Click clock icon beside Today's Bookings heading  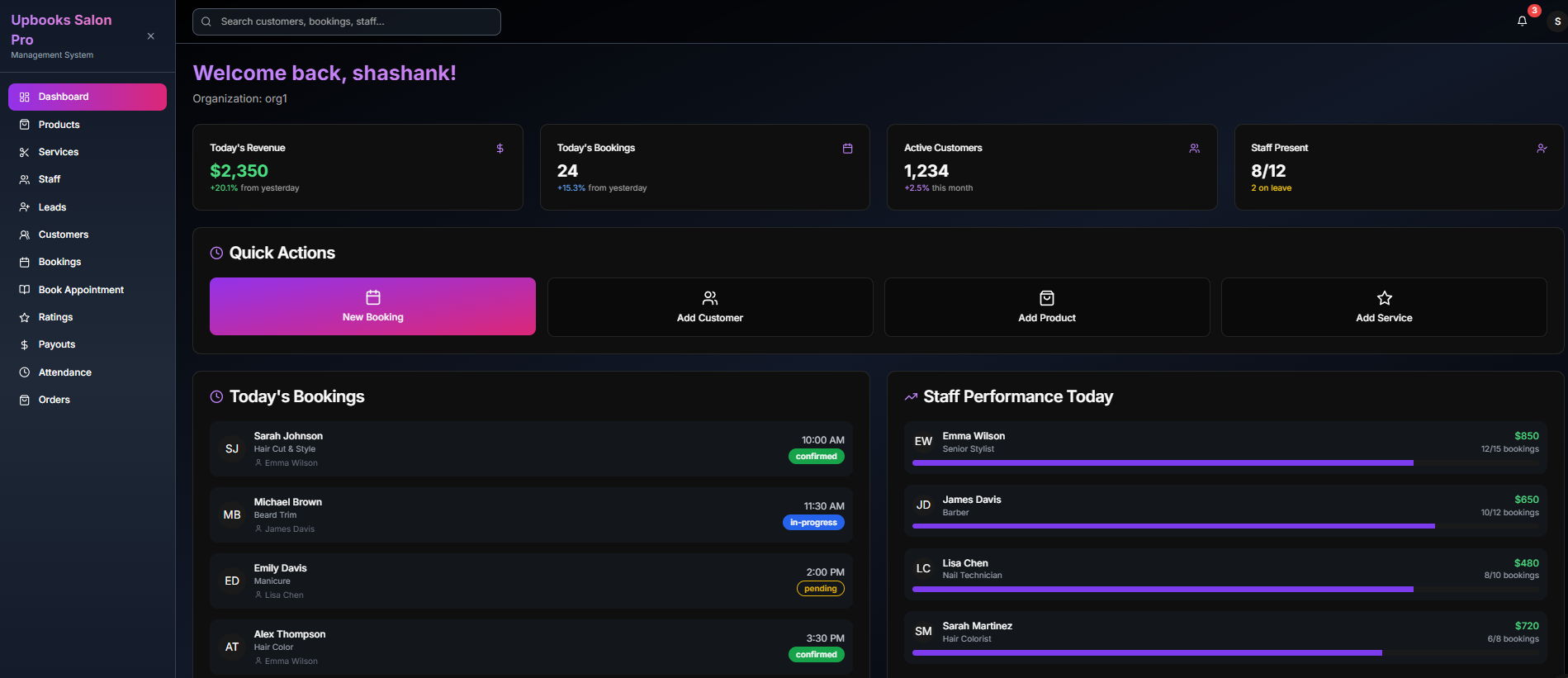(x=216, y=397)
